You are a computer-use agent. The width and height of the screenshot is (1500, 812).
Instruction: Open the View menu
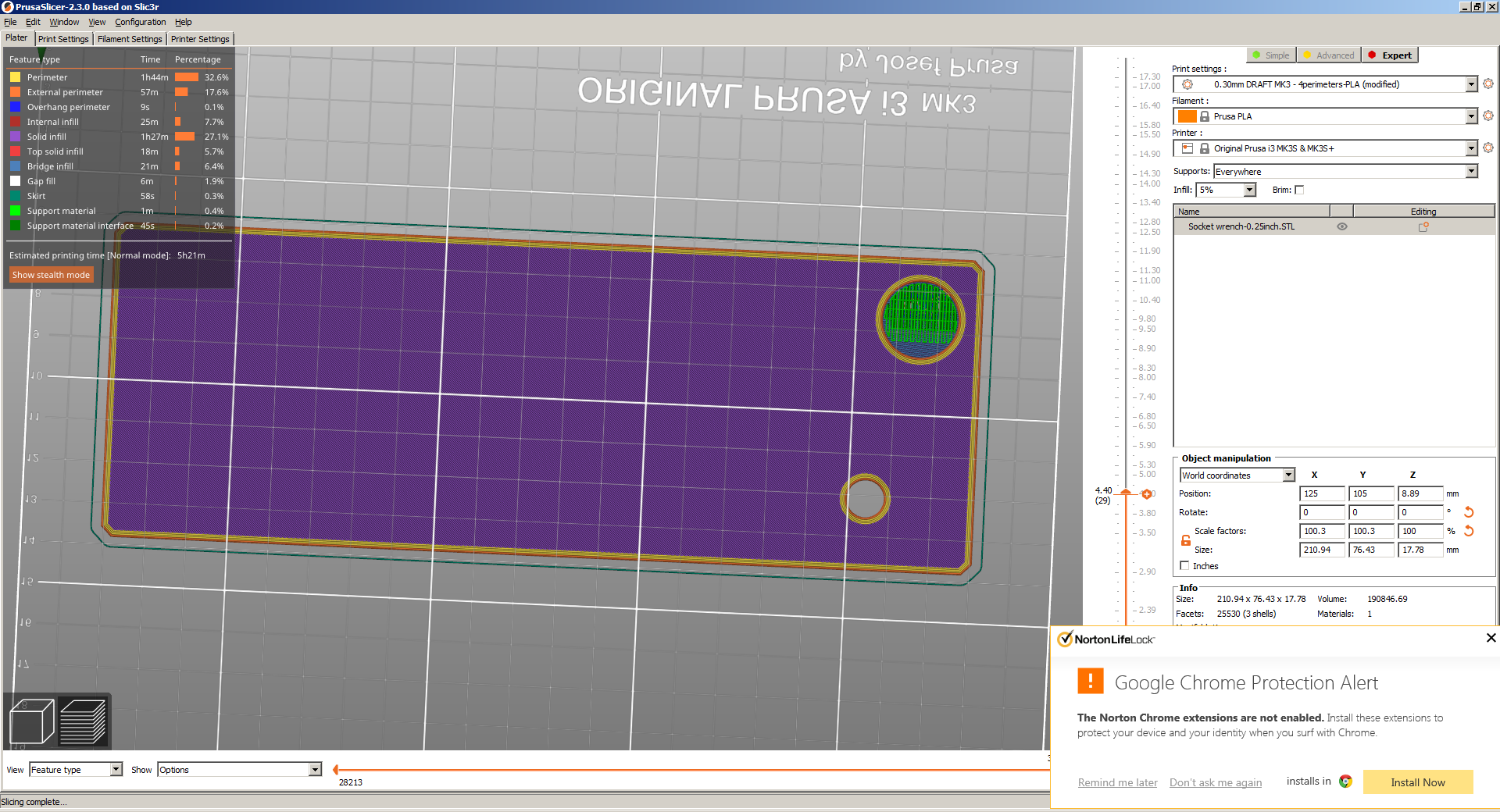[x=97, y=22]
